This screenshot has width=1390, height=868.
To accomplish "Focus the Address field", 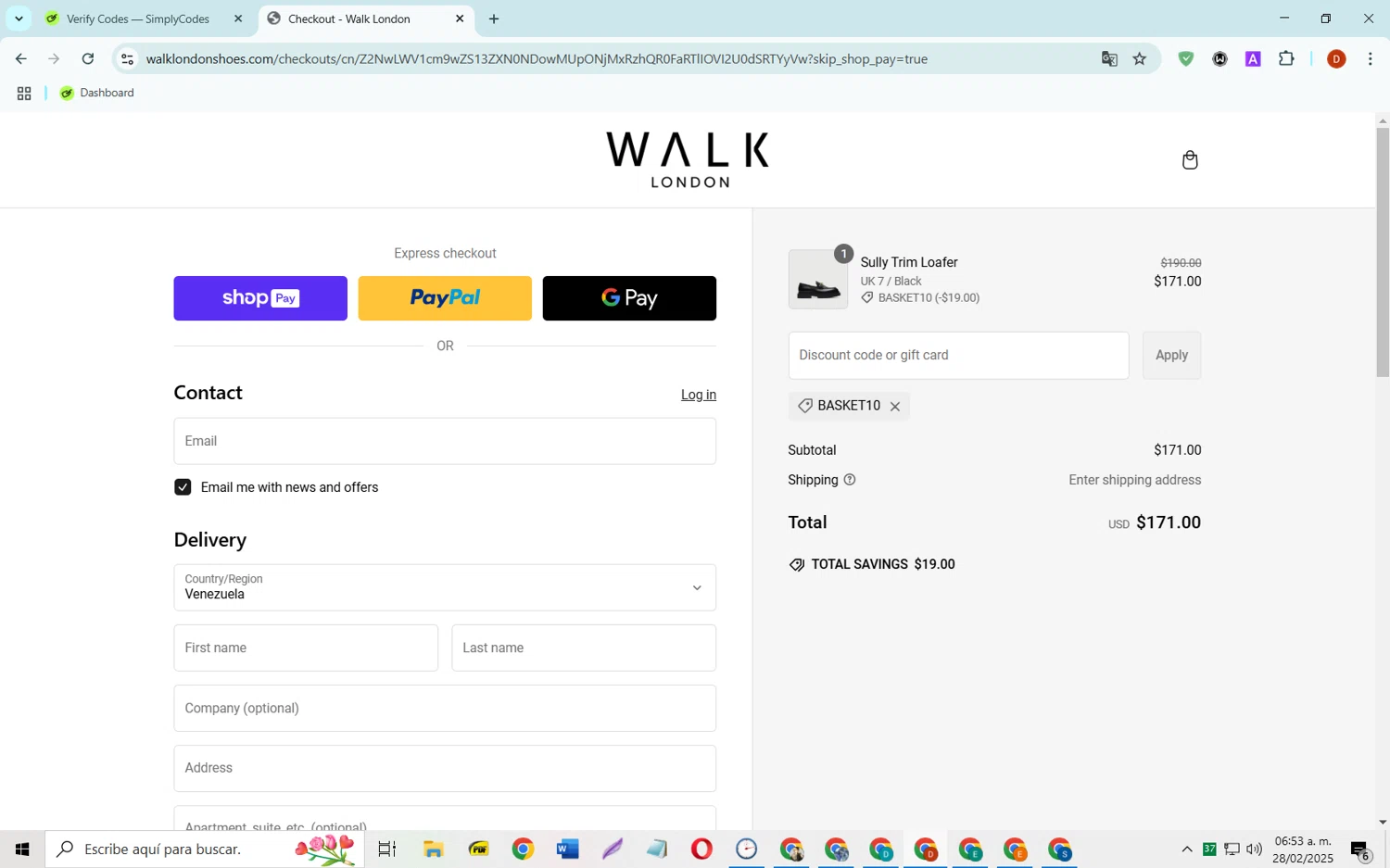I will [445, 768].
